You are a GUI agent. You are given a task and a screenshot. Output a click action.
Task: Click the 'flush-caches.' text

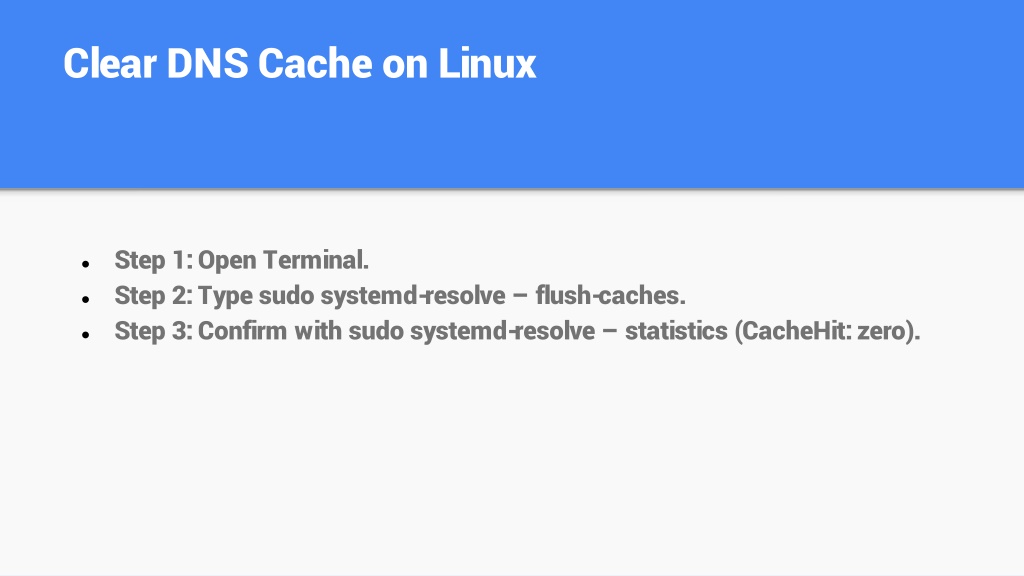611,295
